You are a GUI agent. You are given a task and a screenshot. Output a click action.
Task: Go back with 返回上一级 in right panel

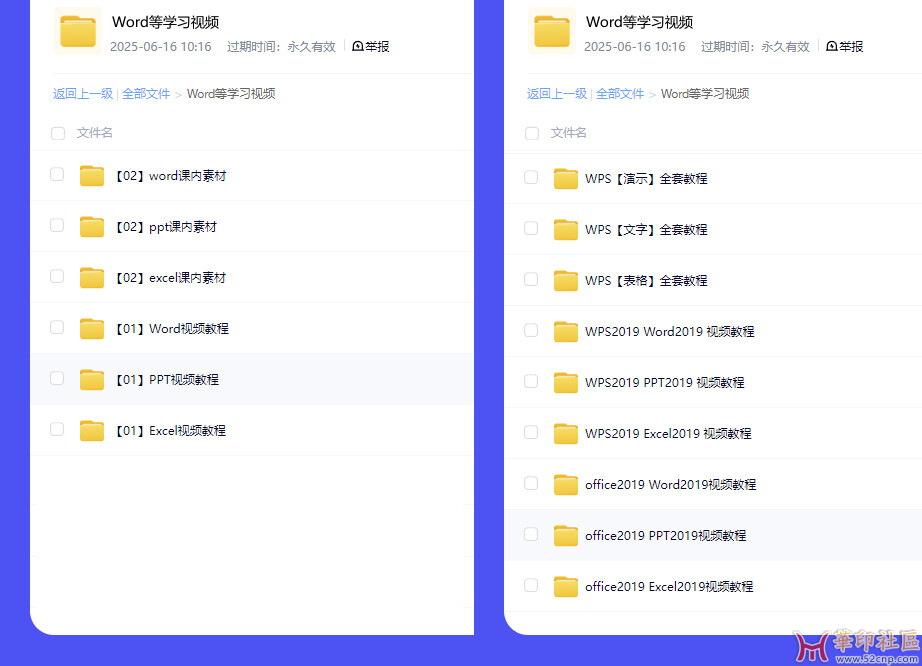[557, 94]
